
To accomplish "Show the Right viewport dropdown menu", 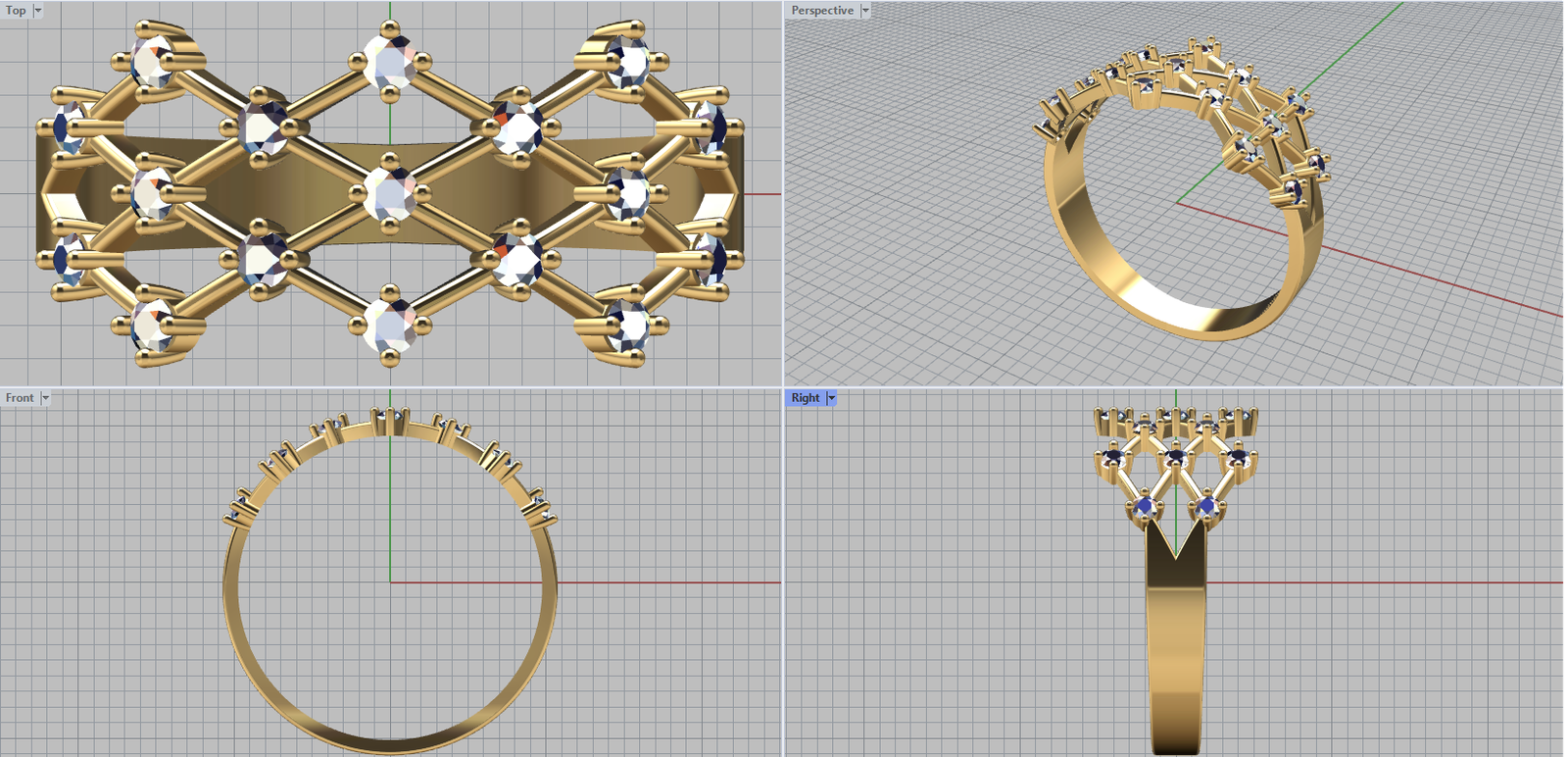I will (x=832, y=398).
